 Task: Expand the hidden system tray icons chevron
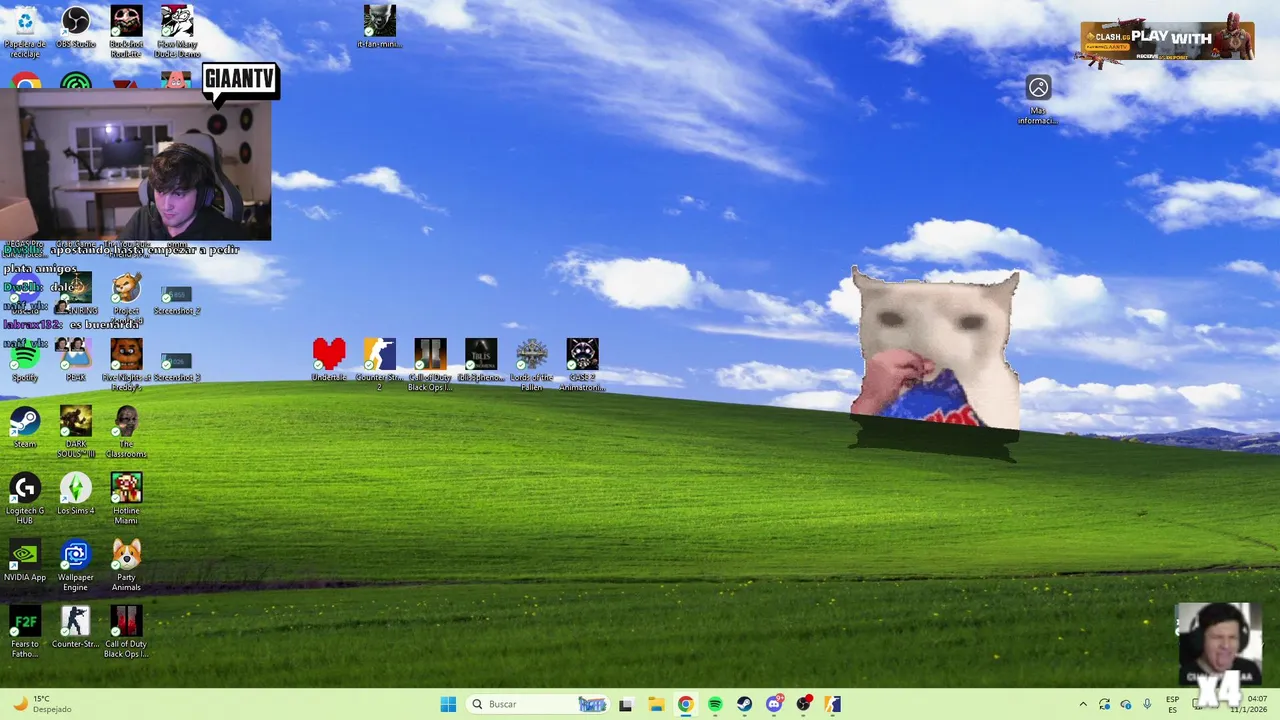click(x=1083, y=704)
